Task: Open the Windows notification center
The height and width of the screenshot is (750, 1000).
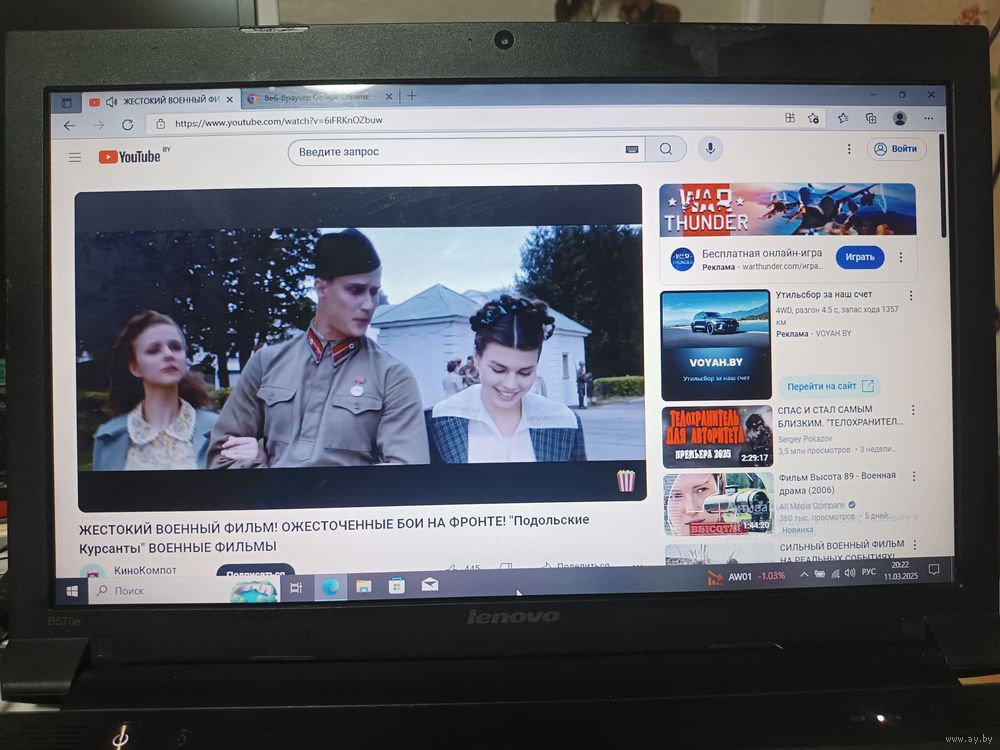Action: click(x=934, y=570)
